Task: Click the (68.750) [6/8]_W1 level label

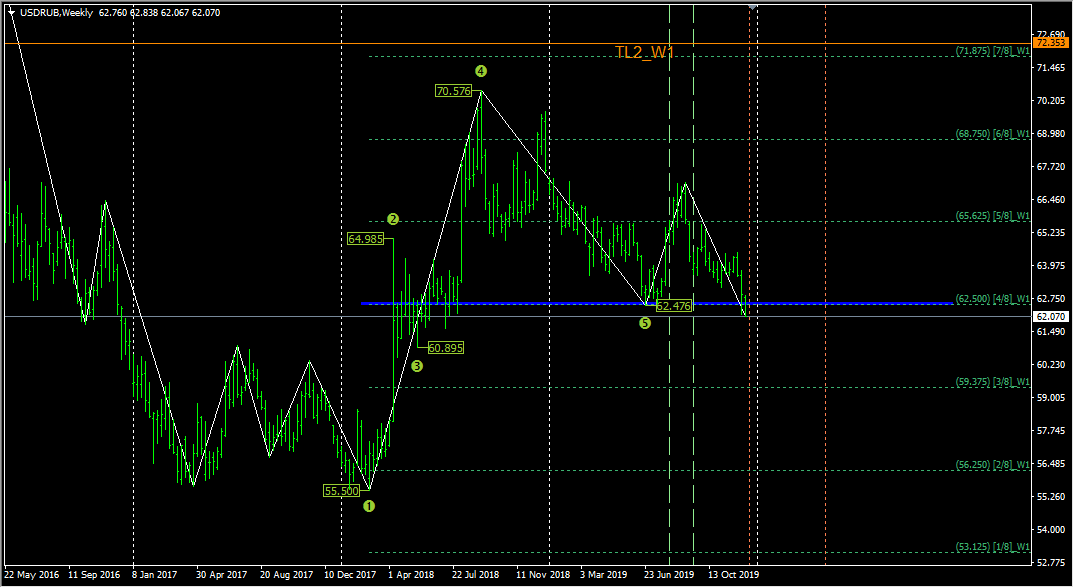Action: (x=992, y=134)
